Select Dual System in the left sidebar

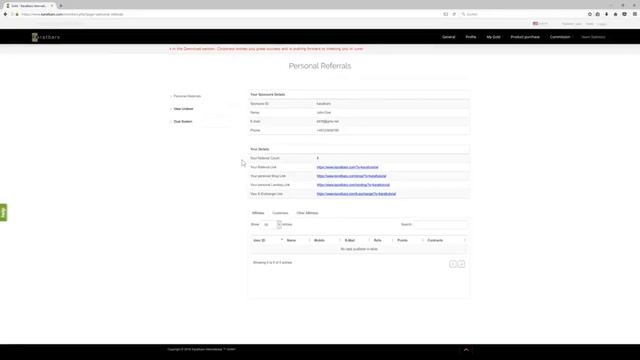[182, 122]
